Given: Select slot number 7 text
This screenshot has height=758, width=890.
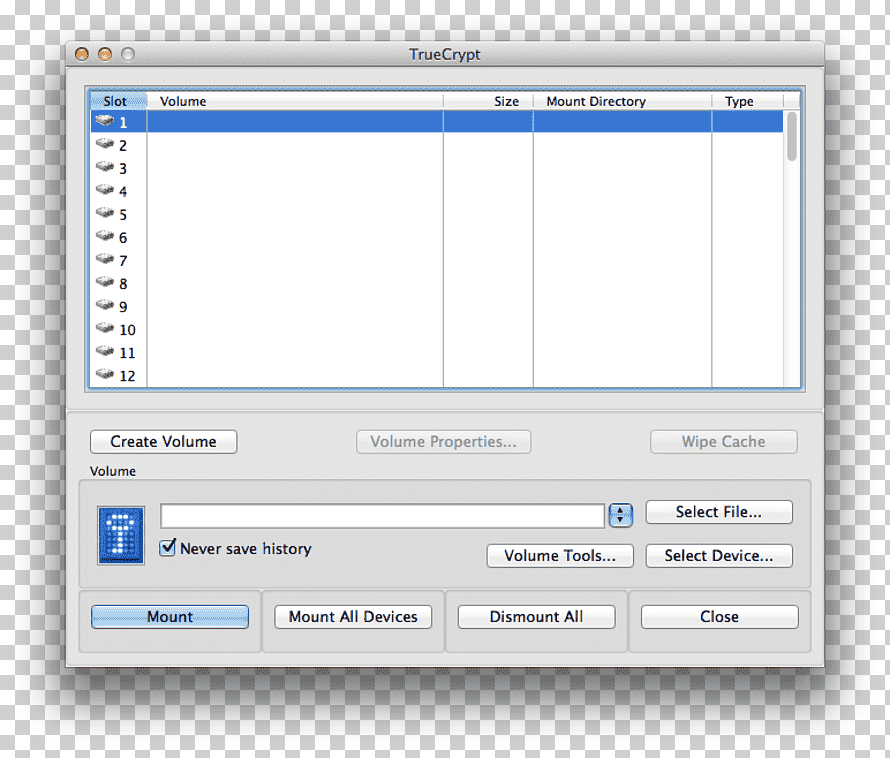Looking at the screenshot, I should [123, 261].
